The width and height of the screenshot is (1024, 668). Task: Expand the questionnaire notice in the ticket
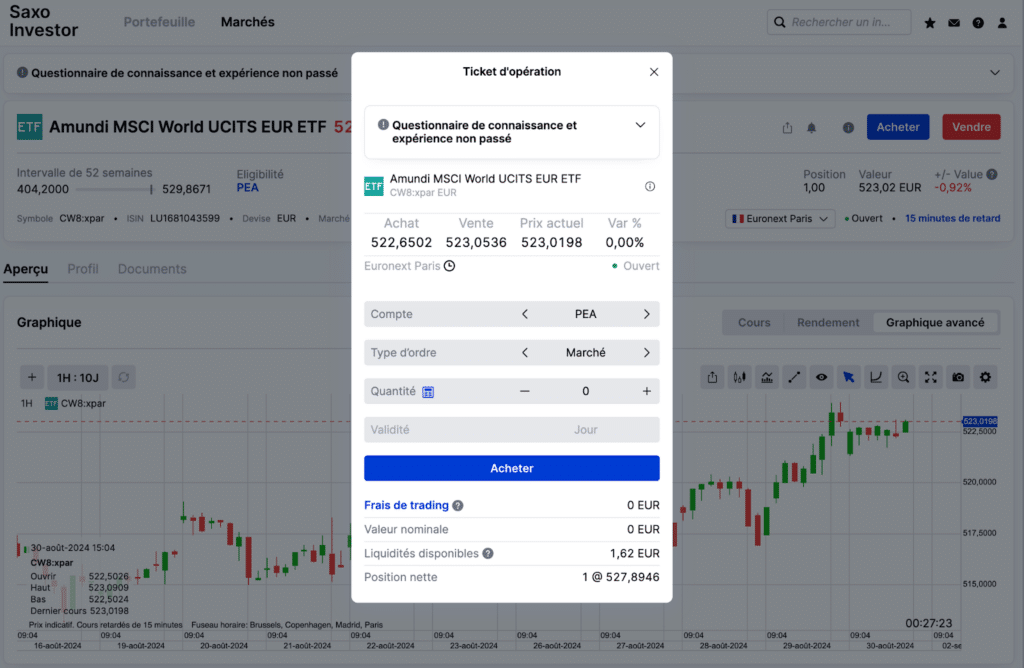[640, 125]
